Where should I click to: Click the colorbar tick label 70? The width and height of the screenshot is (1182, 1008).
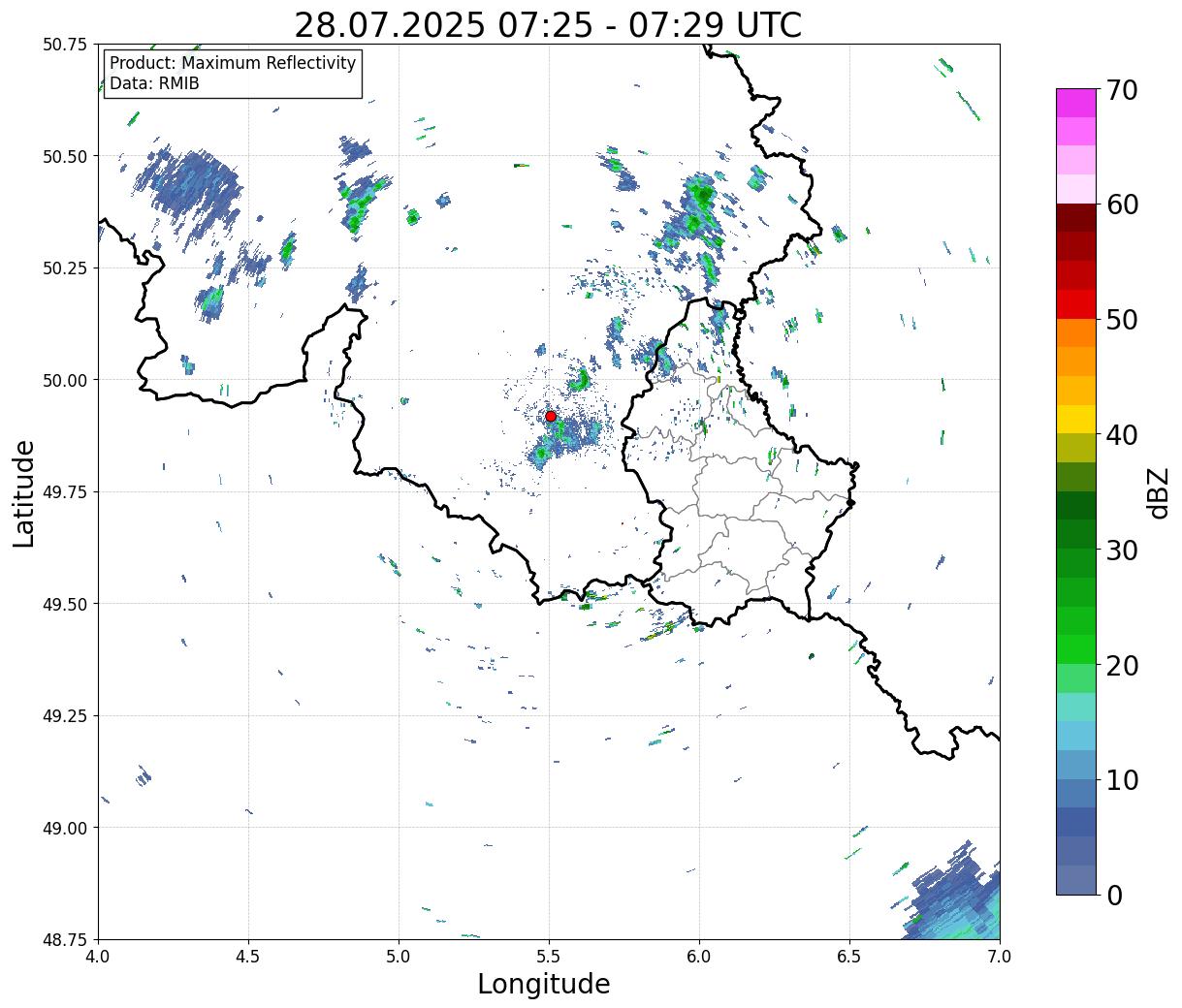1122,90
